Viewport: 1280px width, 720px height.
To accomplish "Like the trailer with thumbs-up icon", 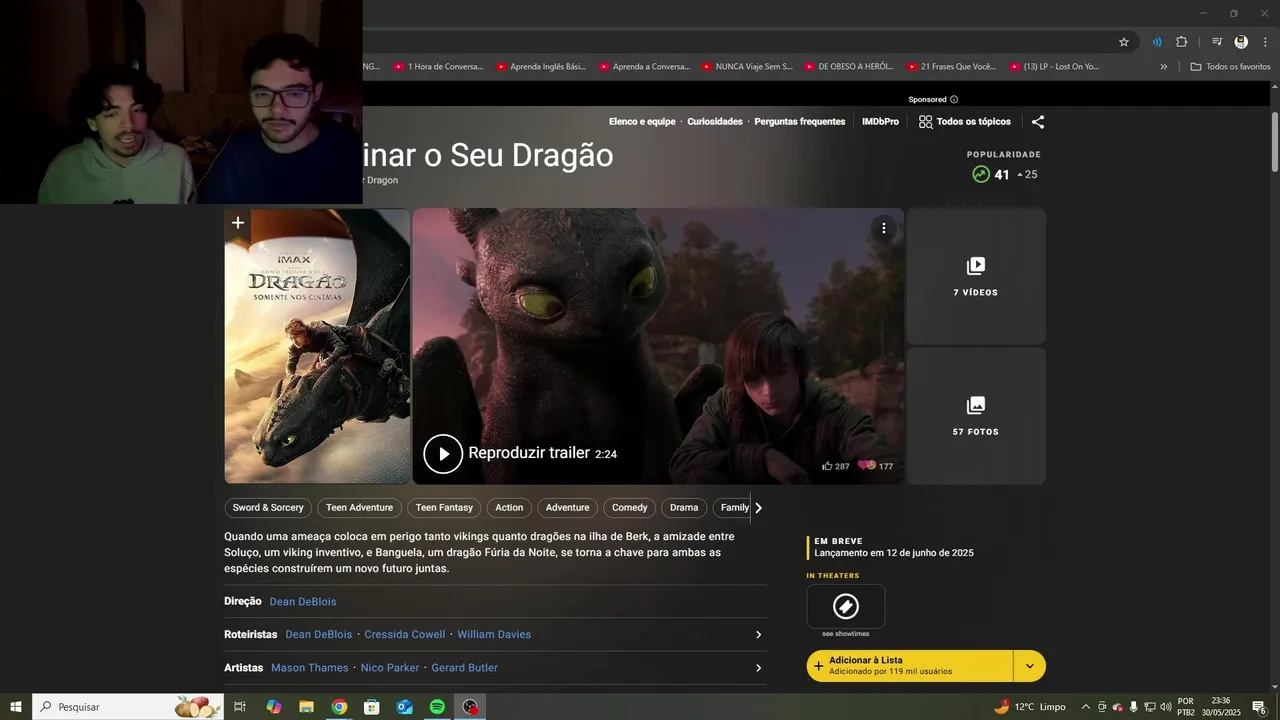I will coord(827,466).
